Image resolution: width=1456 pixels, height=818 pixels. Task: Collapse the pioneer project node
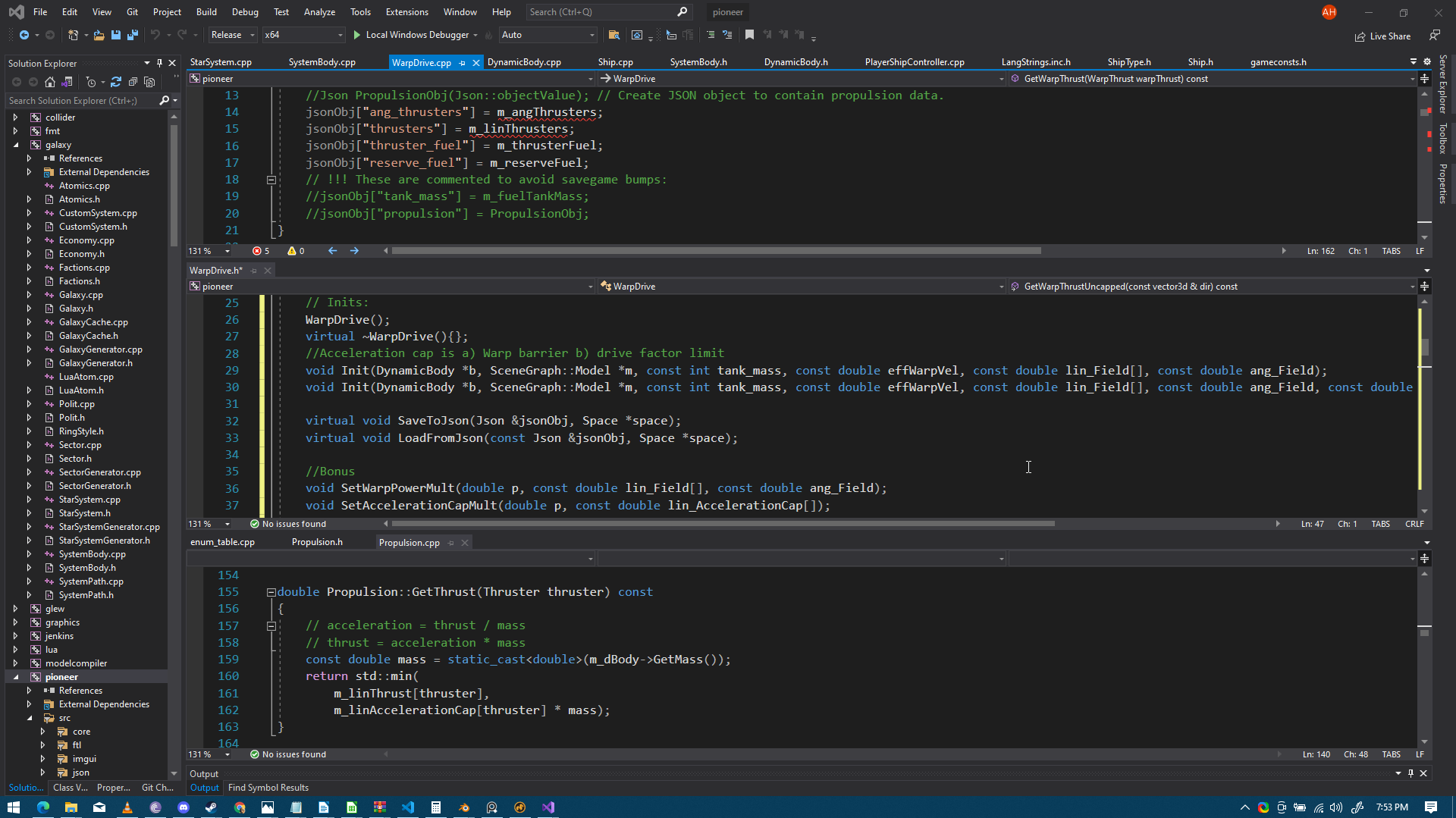click(x=15, y=677)
